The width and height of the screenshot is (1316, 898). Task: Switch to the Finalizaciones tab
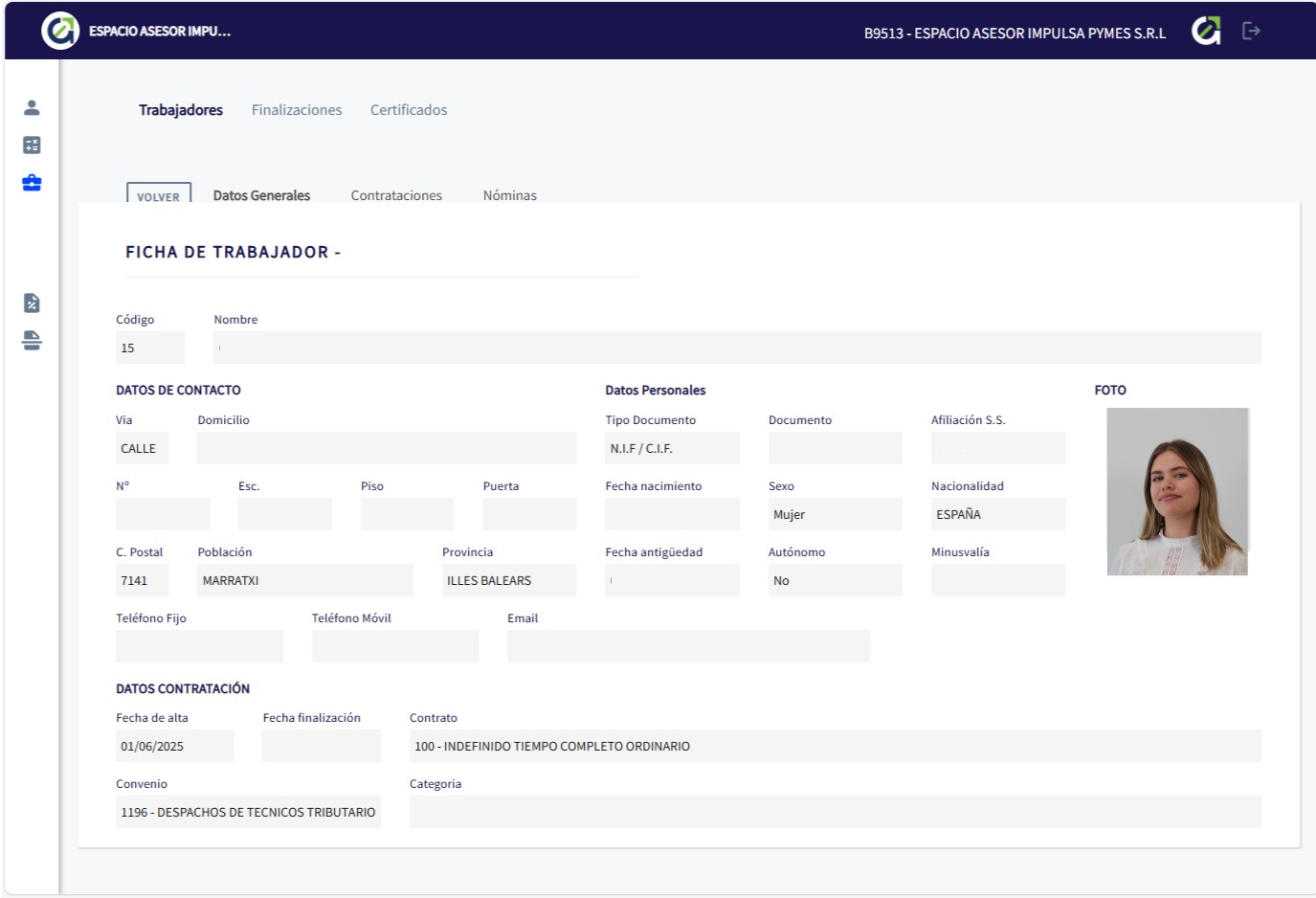tap(297, 110)
